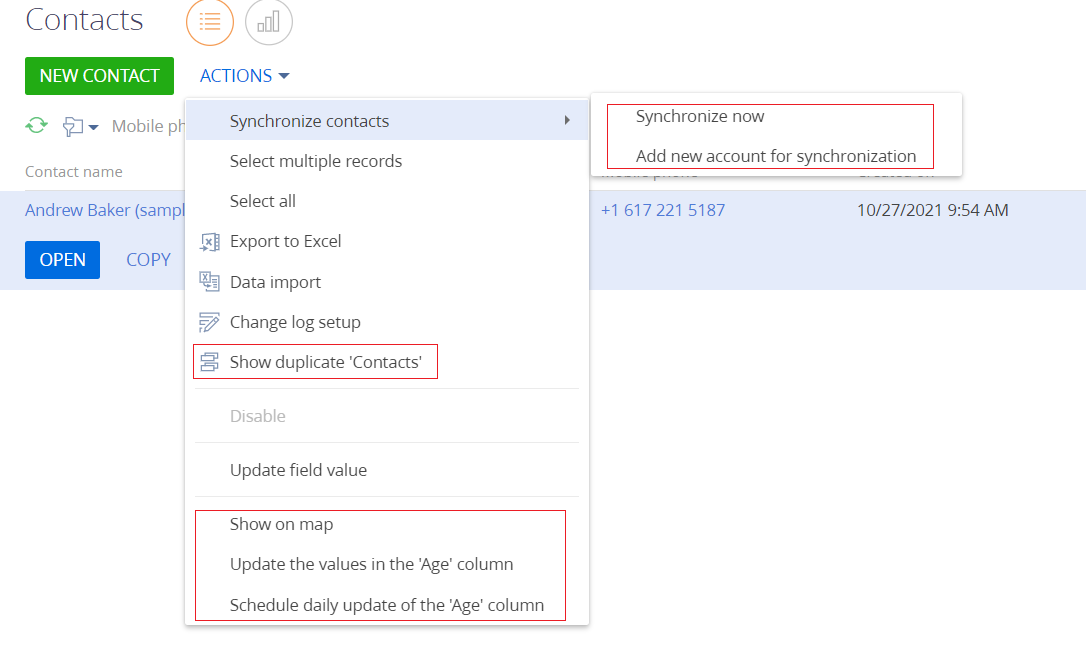The image size is (1086, 671).
Task: Click the OPEN button
Action: (62, 260)
